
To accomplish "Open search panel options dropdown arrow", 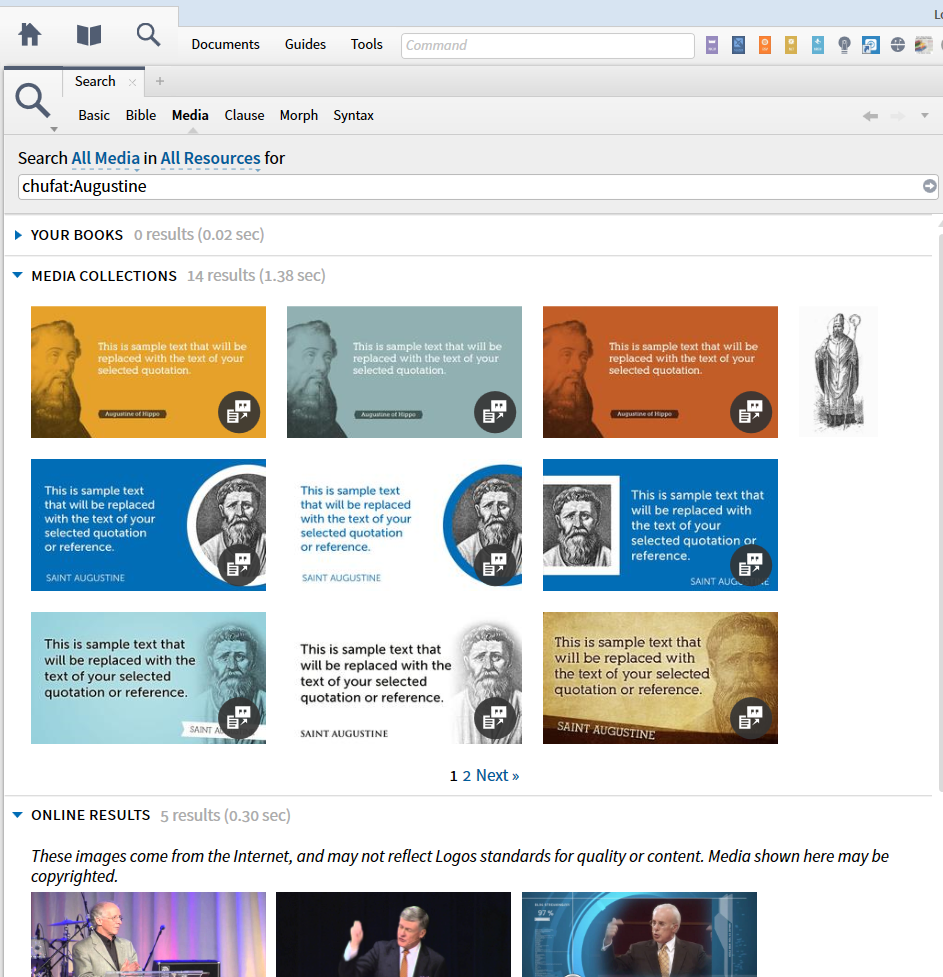I will pyautogui.click(x=54, y=129).
